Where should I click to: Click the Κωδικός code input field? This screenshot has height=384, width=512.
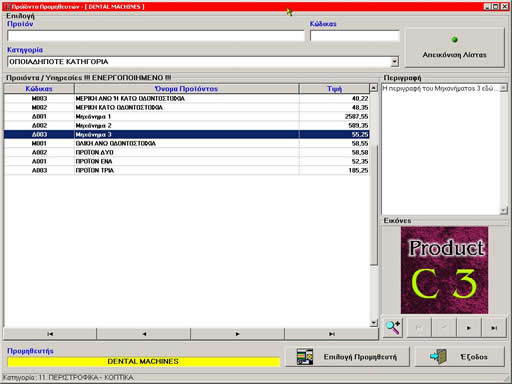pos(355,36)
